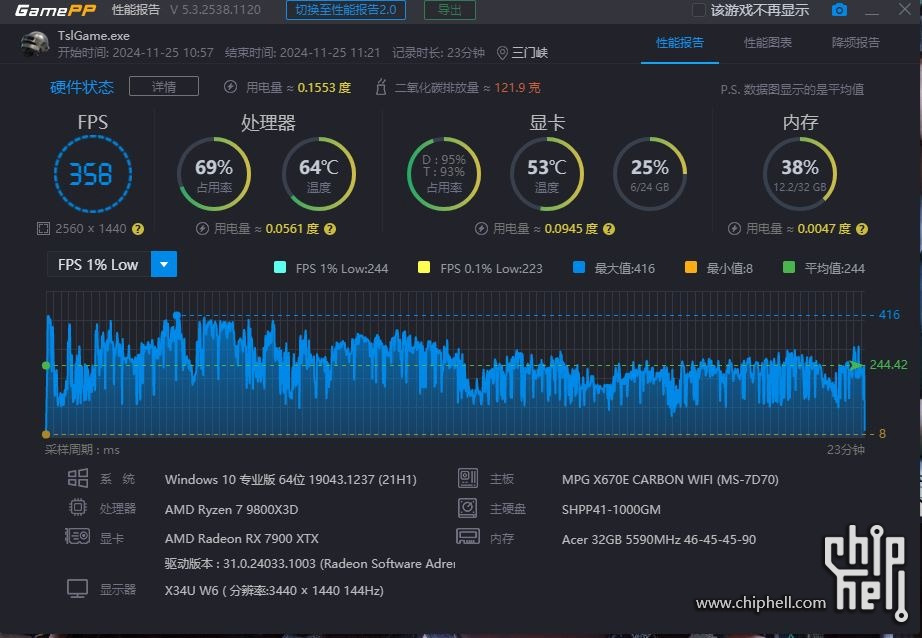Open the FPS 1% Low dropdown
Screen dimensions: 922x638
[x=112, y=265]
